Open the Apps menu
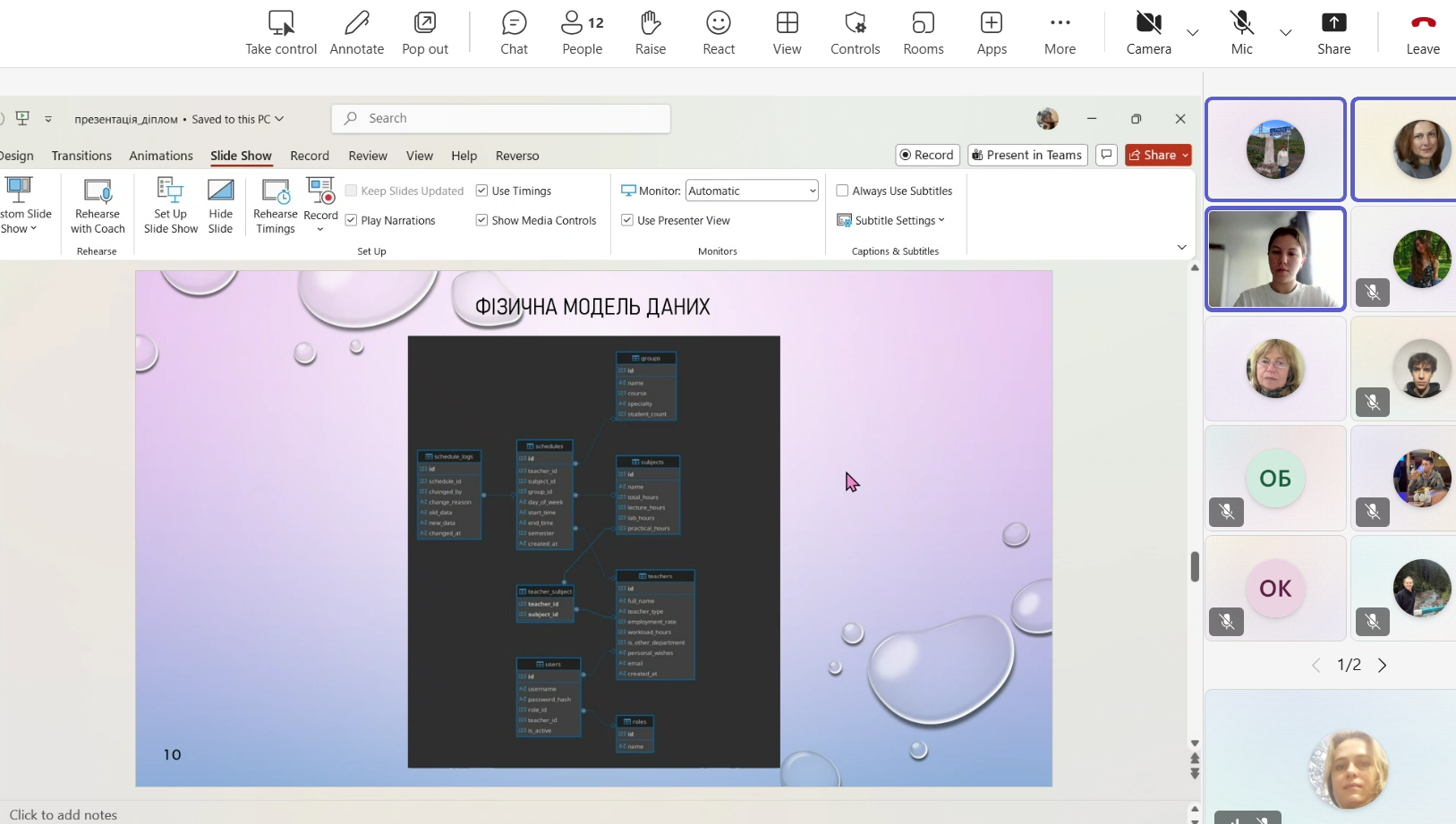Viewport: 1456px width, 824px height. coord(992,33)
